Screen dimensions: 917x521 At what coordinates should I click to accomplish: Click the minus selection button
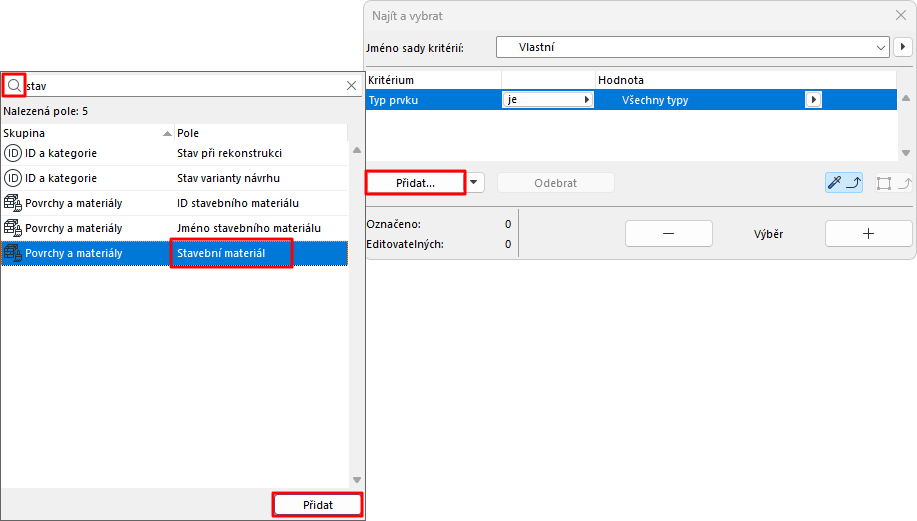[668, 233]
